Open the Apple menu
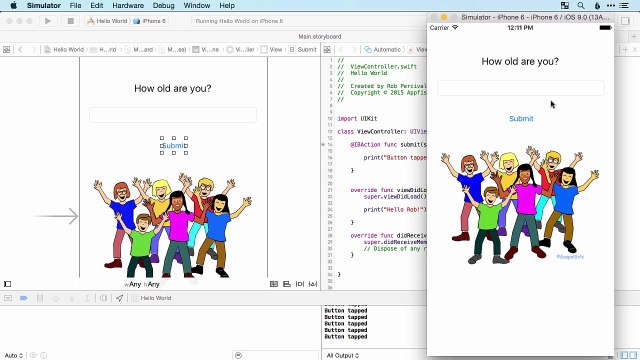The height and width of the screenshot is (360, 640). 13,5
